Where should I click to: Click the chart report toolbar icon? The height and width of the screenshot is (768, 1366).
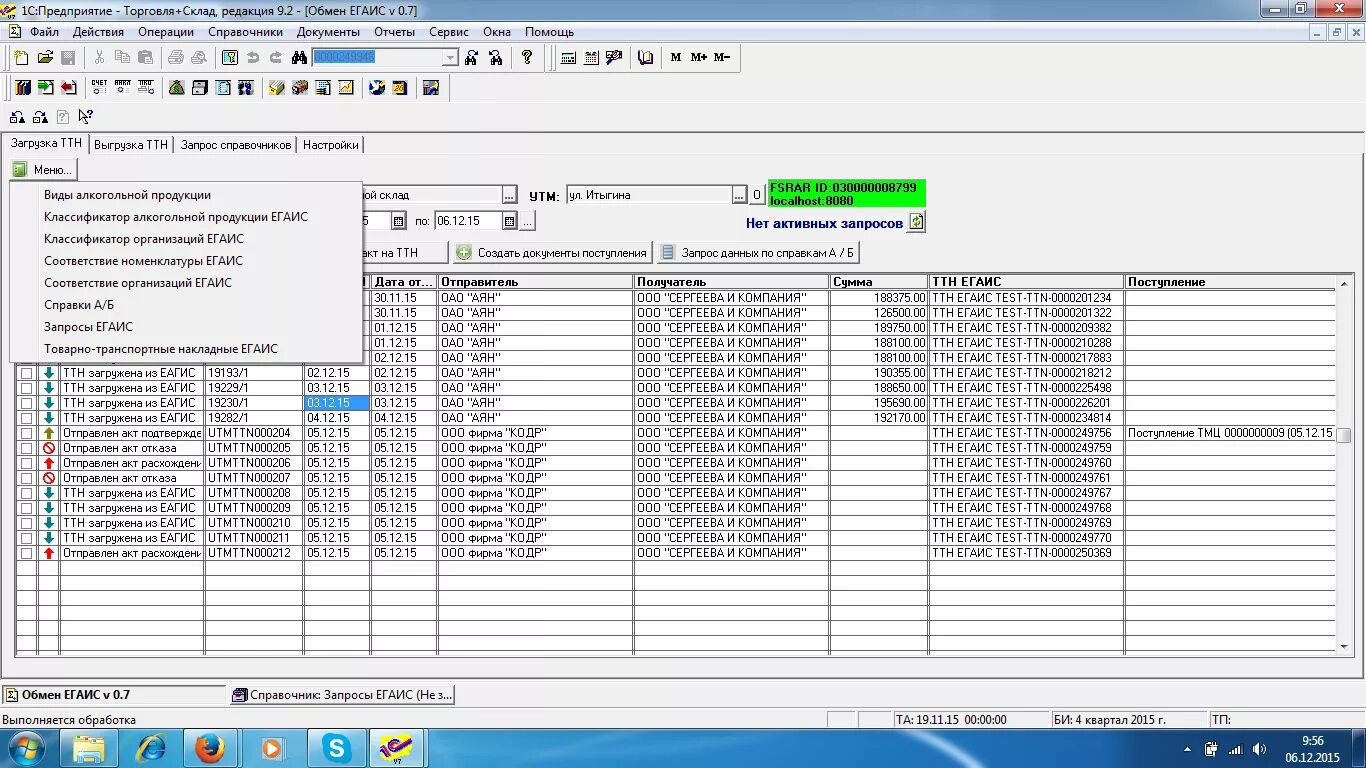(x=346, y=88)
